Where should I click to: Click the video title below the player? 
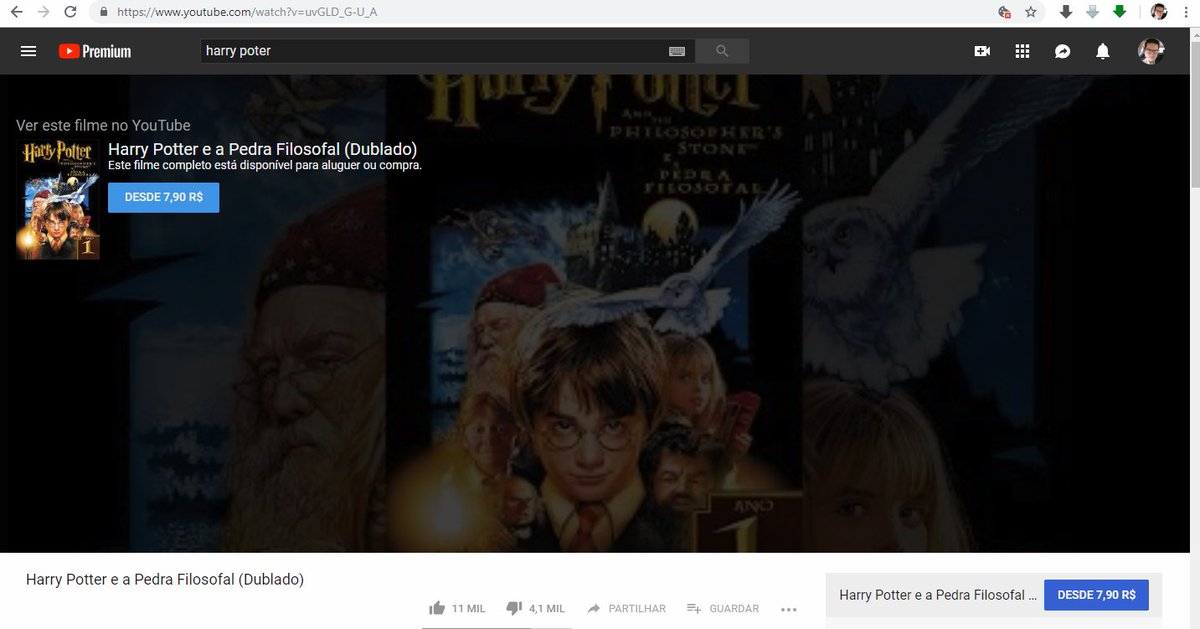[x=165, y=579]
